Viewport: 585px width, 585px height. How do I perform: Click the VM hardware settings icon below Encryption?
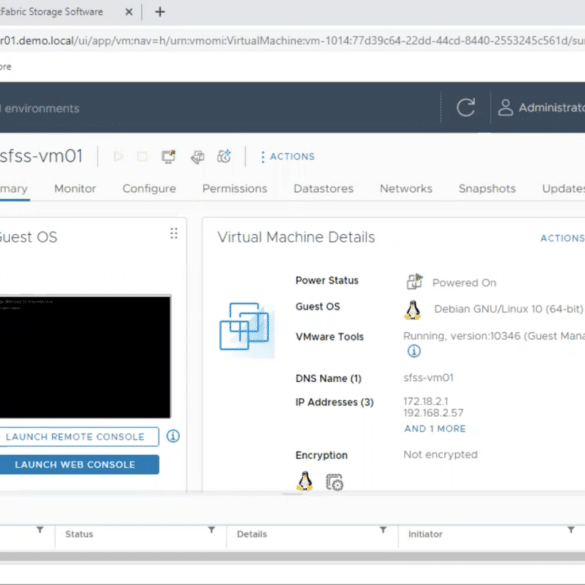point(335,482)
